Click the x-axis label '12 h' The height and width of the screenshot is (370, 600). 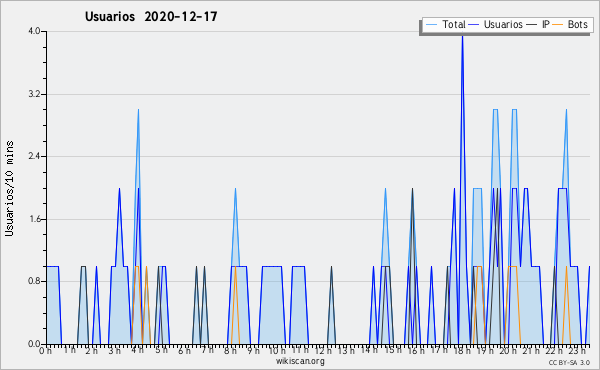click(323, 351)
